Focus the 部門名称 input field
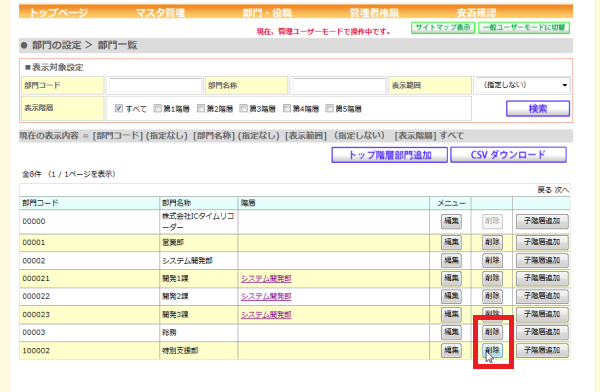Screen dimensions: 600x392 coord(339,85)
